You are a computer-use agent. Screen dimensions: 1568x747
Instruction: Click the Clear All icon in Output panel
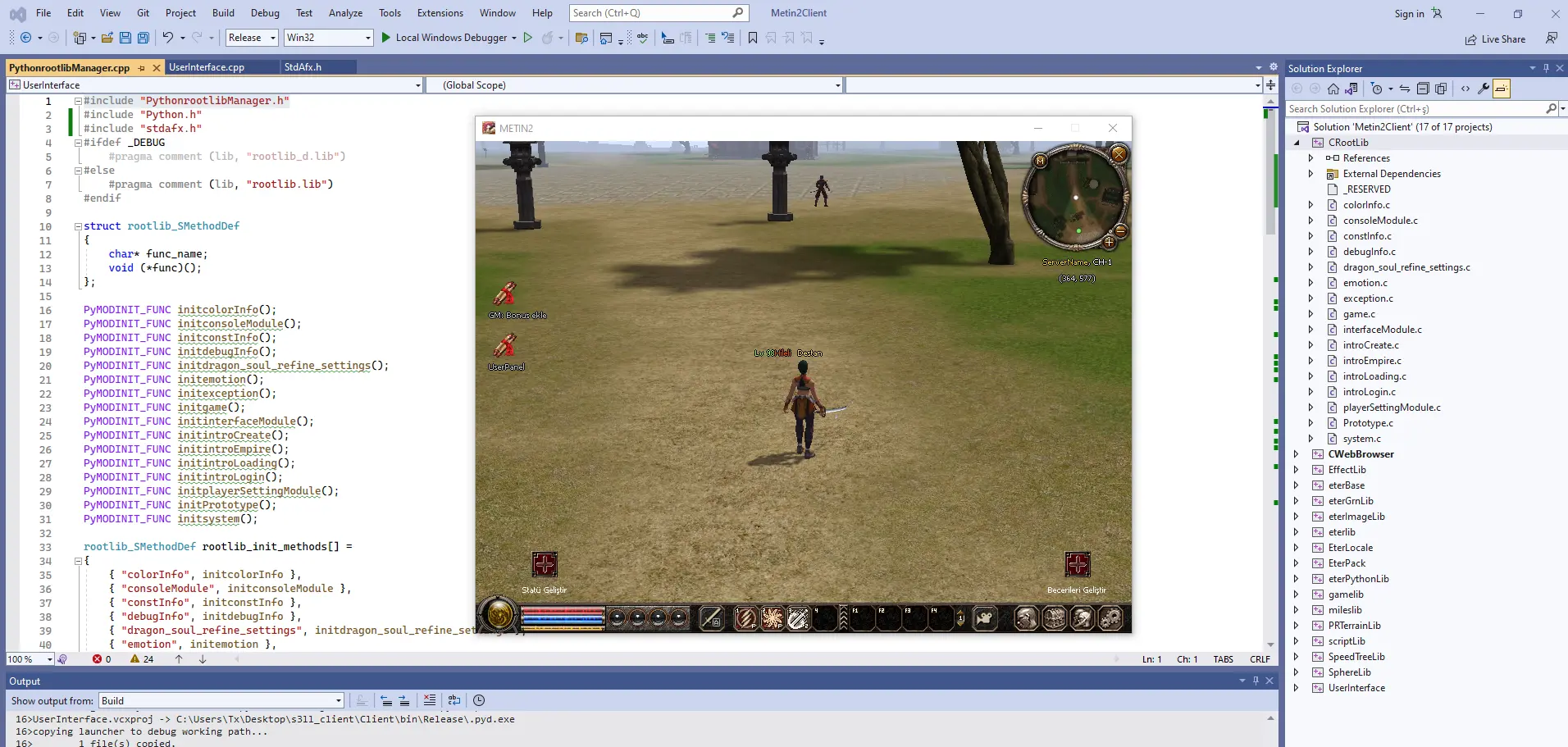pos(429,700)
